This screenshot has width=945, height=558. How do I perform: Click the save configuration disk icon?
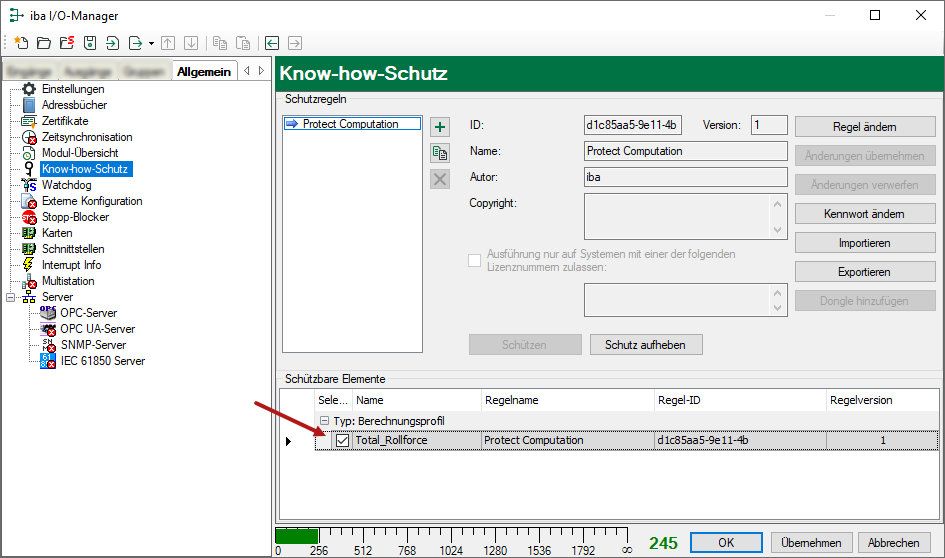90,43
